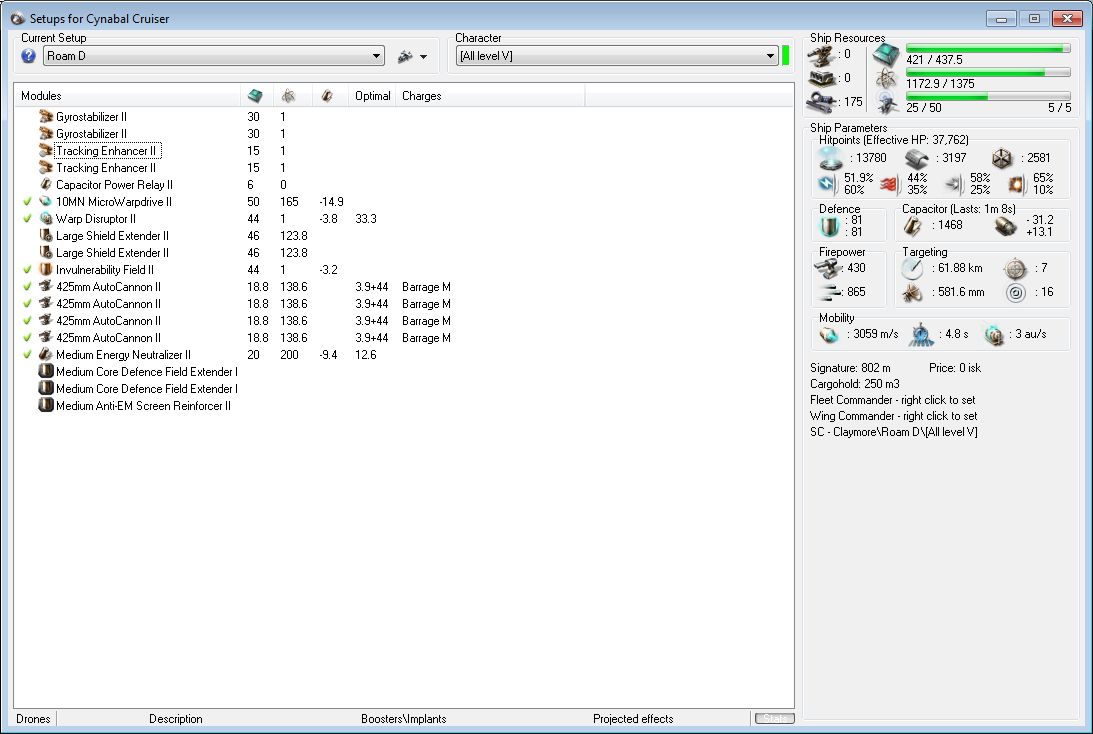Click 'Price: 0 isk' text
The image size is (1093, 734).
point(954,368)
